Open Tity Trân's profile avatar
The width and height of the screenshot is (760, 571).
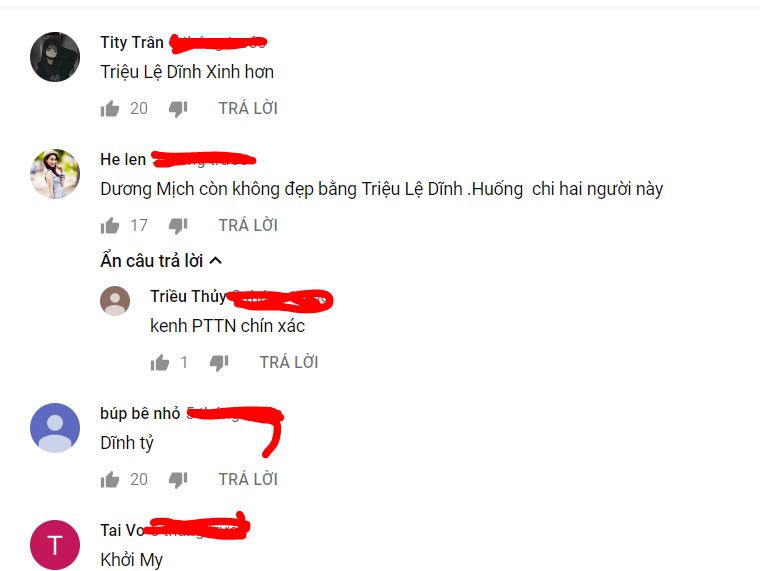click(55, 57)
